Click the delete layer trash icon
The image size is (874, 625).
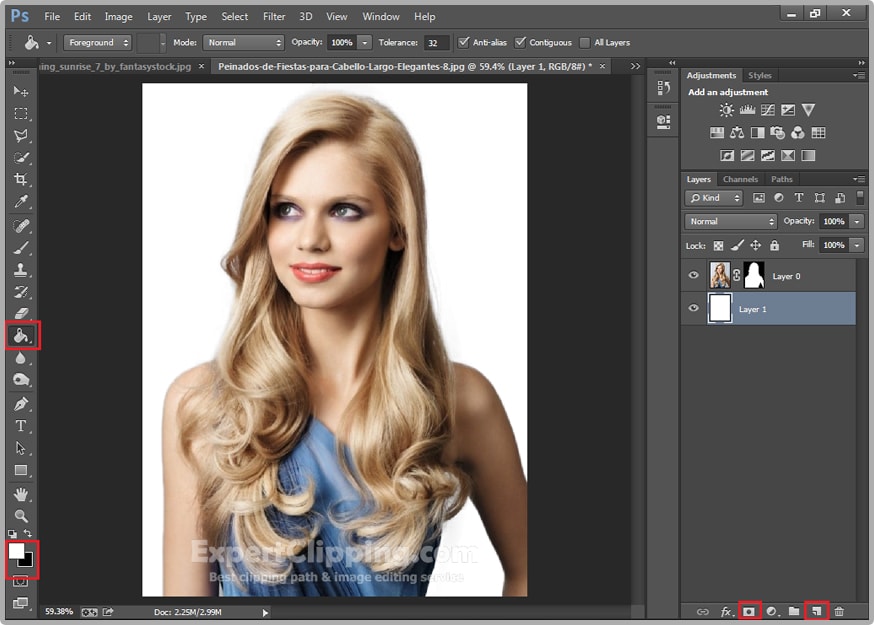(839, 610)
